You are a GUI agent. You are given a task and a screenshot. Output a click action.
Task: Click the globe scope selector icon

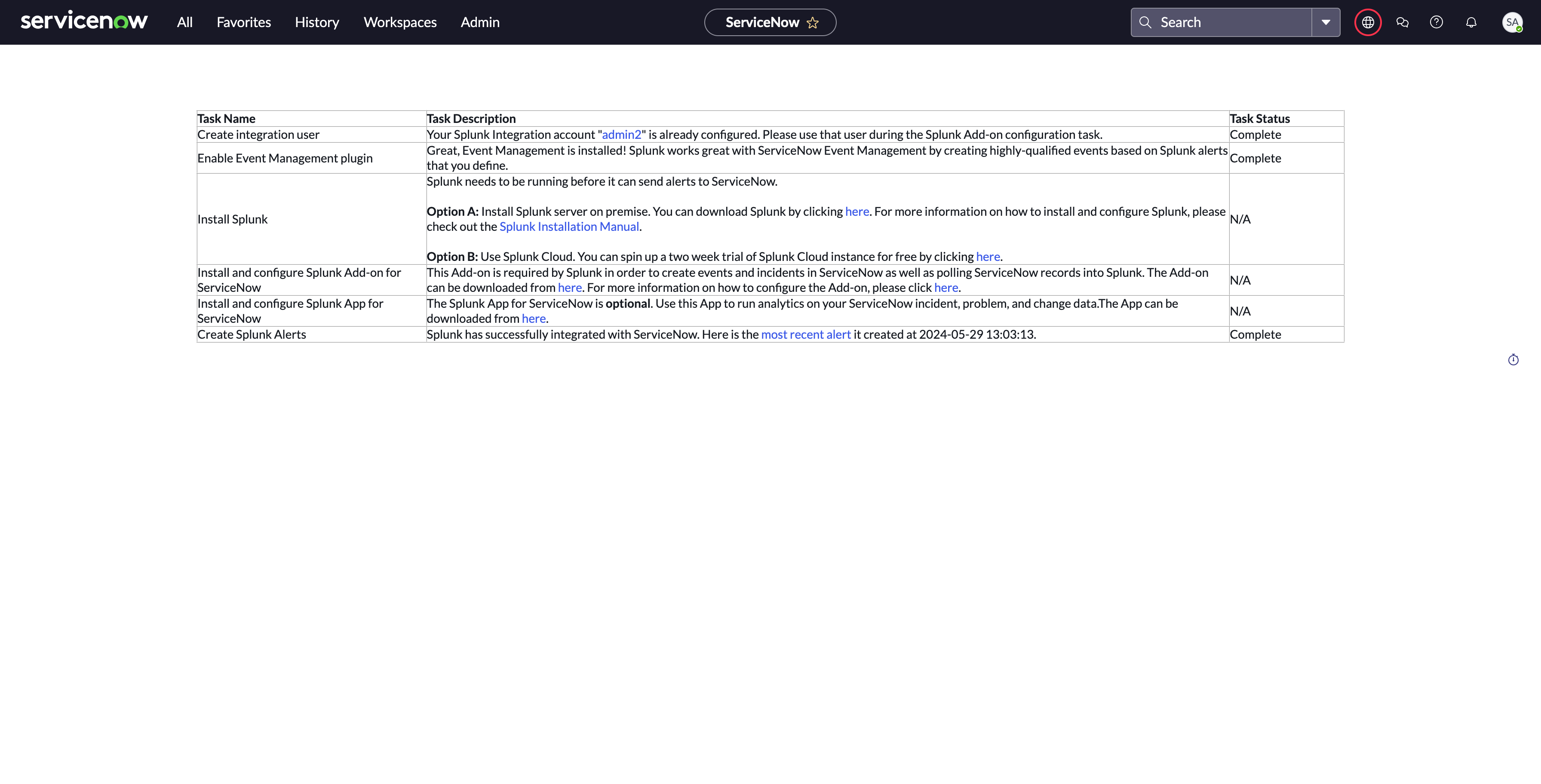[1368, 22]
